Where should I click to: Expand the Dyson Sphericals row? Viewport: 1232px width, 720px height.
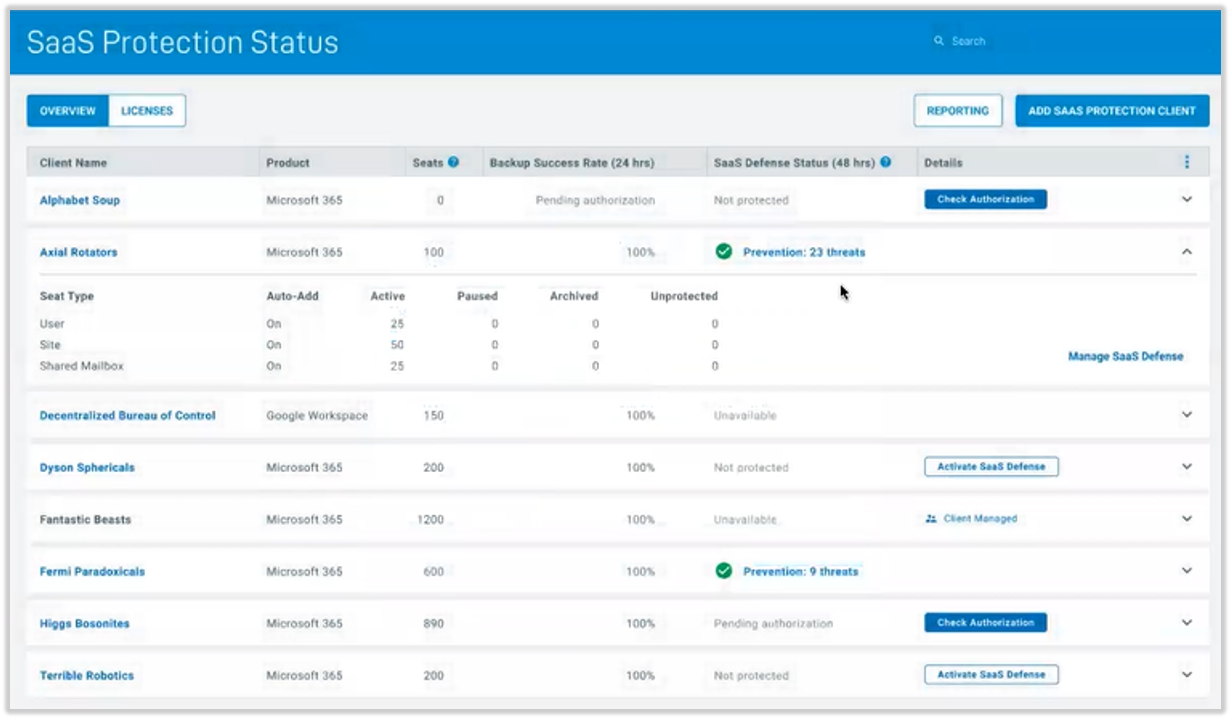click(x=1187, y=467)
